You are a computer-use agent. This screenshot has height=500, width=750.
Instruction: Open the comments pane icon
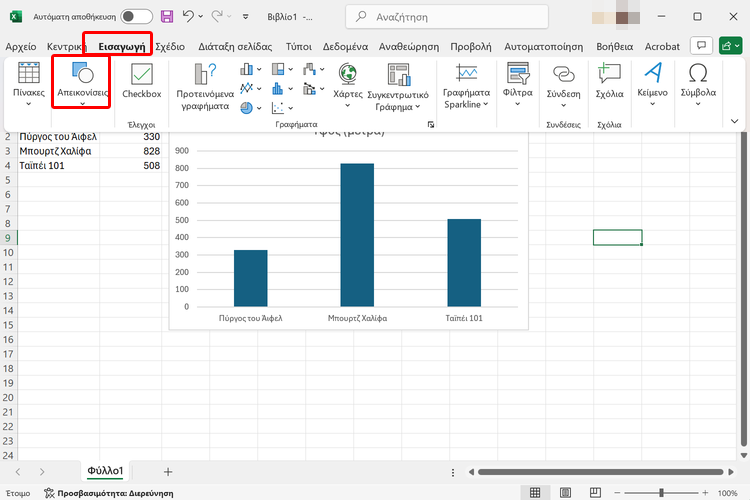(x=701, y=46)
